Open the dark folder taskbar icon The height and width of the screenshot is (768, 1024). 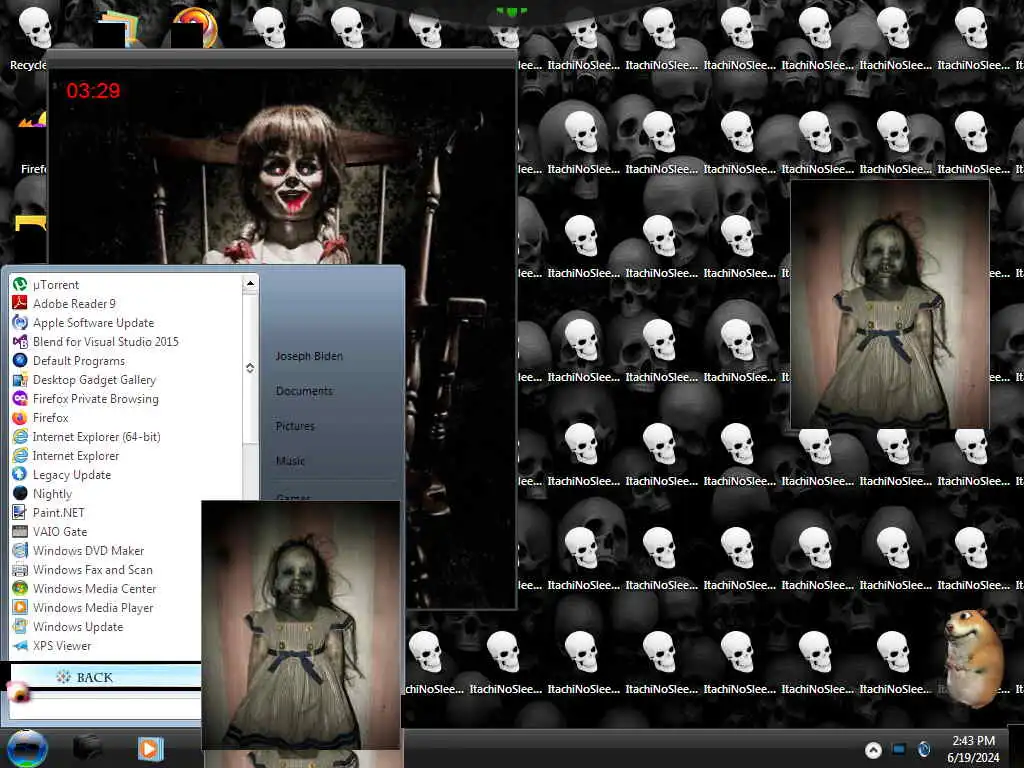click(87, 748)
